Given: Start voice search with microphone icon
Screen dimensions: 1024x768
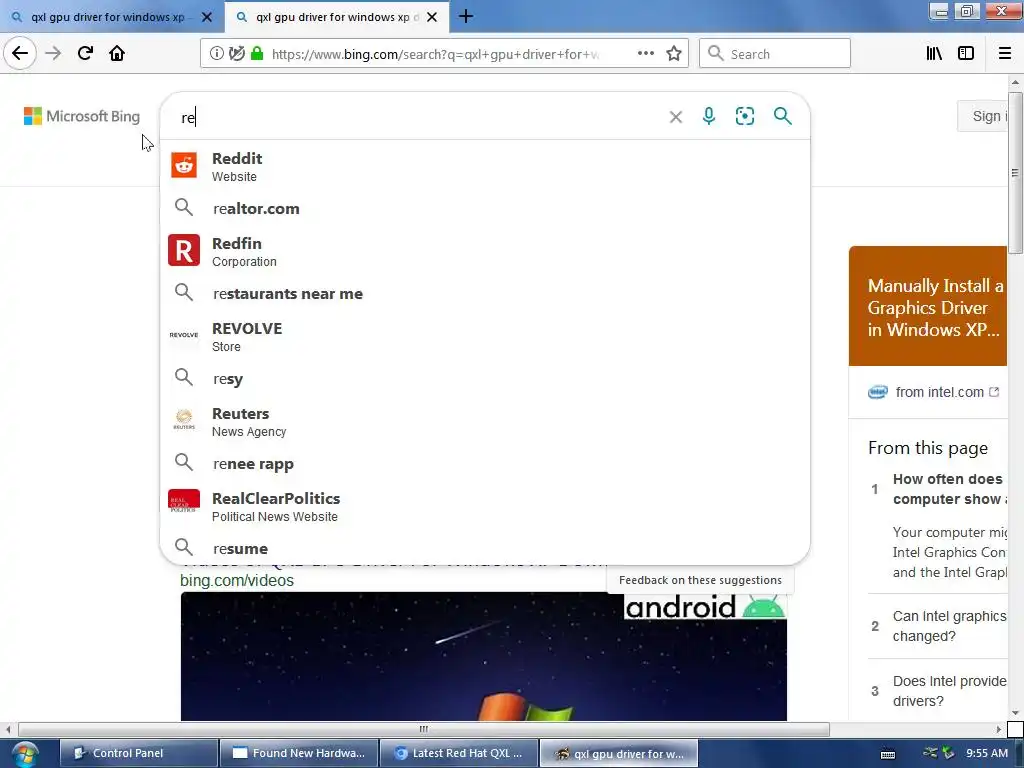Looking at the screenshot, I should click(709, 116).
